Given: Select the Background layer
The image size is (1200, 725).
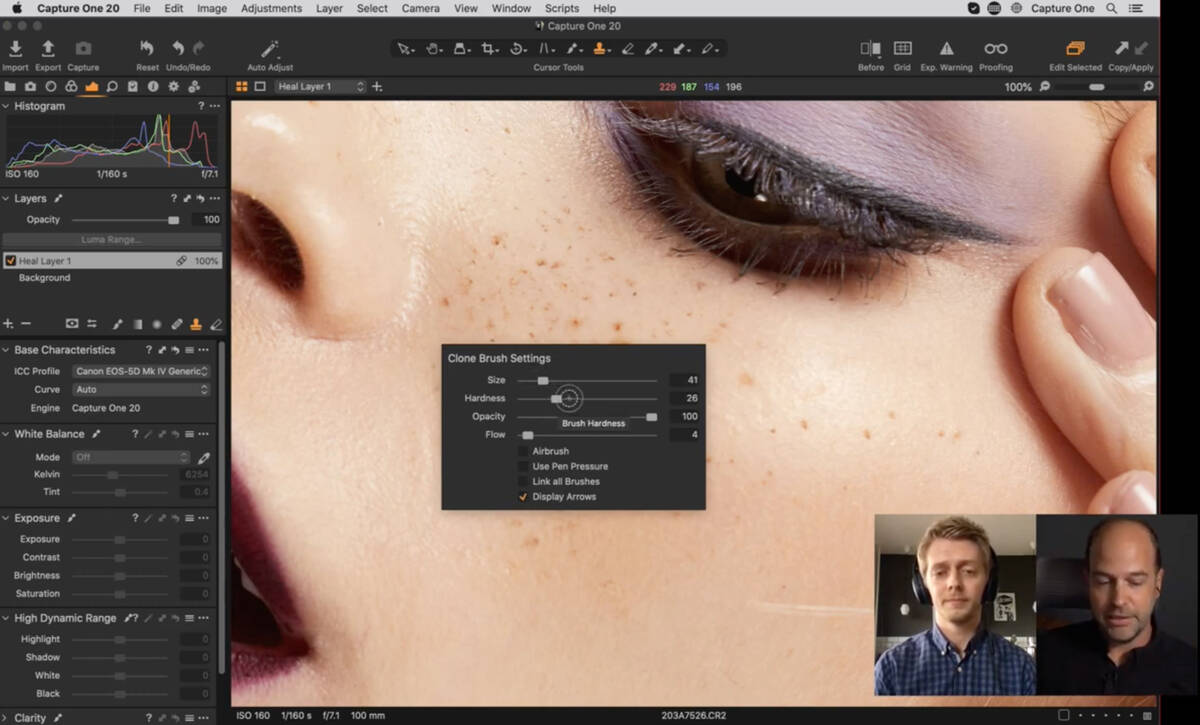Looking at the screenshot, I should click(45, 278).
